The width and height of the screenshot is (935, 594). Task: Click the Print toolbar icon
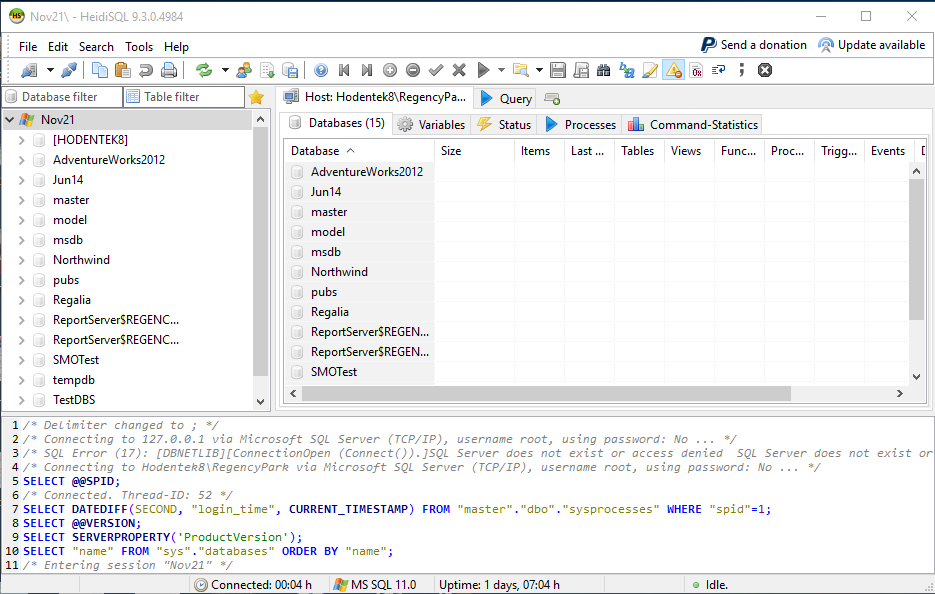(x=168, y=70)
